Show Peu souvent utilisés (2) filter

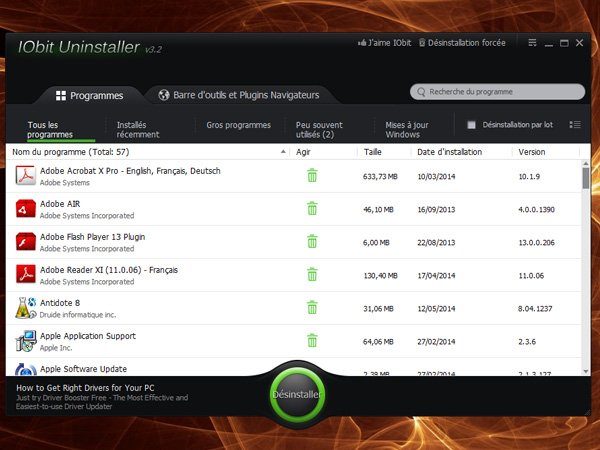(x=319, y=129)
